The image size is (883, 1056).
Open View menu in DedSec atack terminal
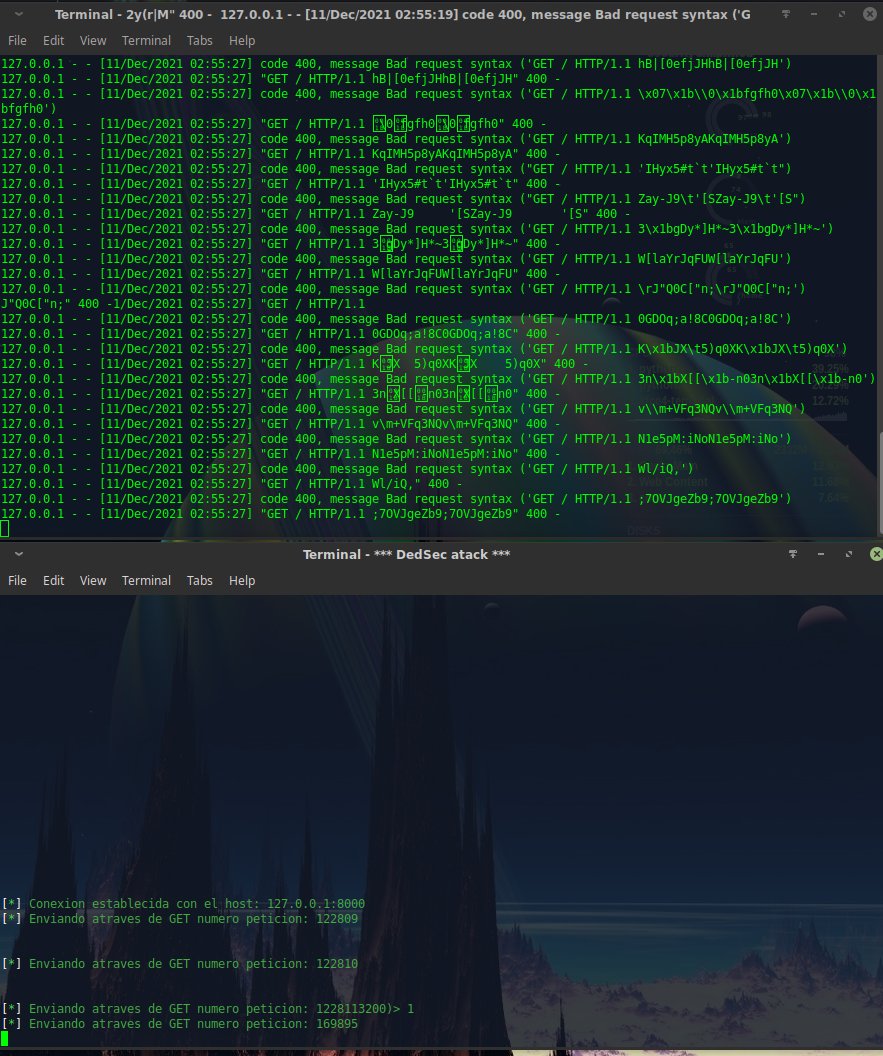pyautogui.click(x=93, y=581)
